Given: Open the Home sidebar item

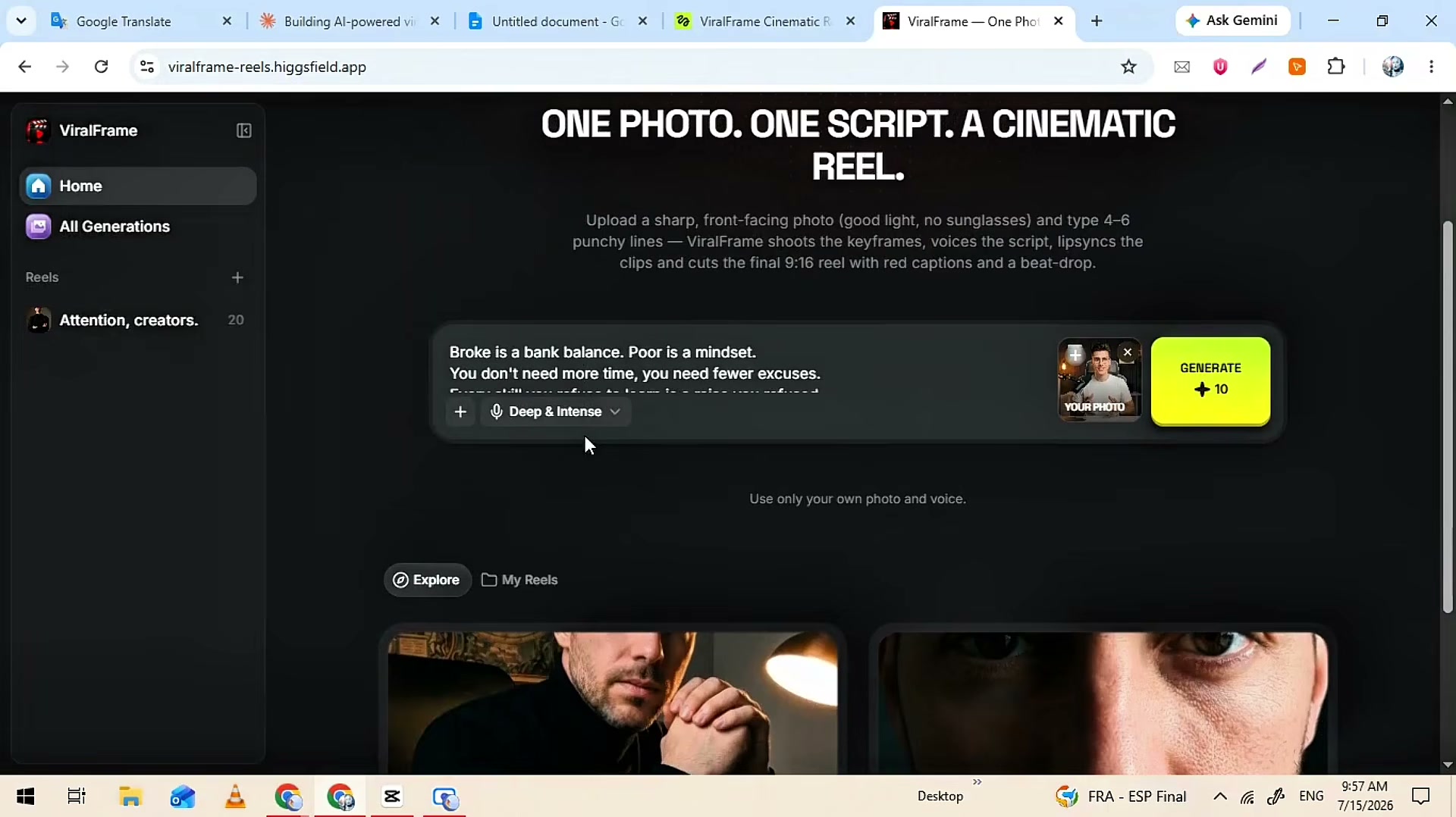Looking at the screenshot, I should (138, 186).
